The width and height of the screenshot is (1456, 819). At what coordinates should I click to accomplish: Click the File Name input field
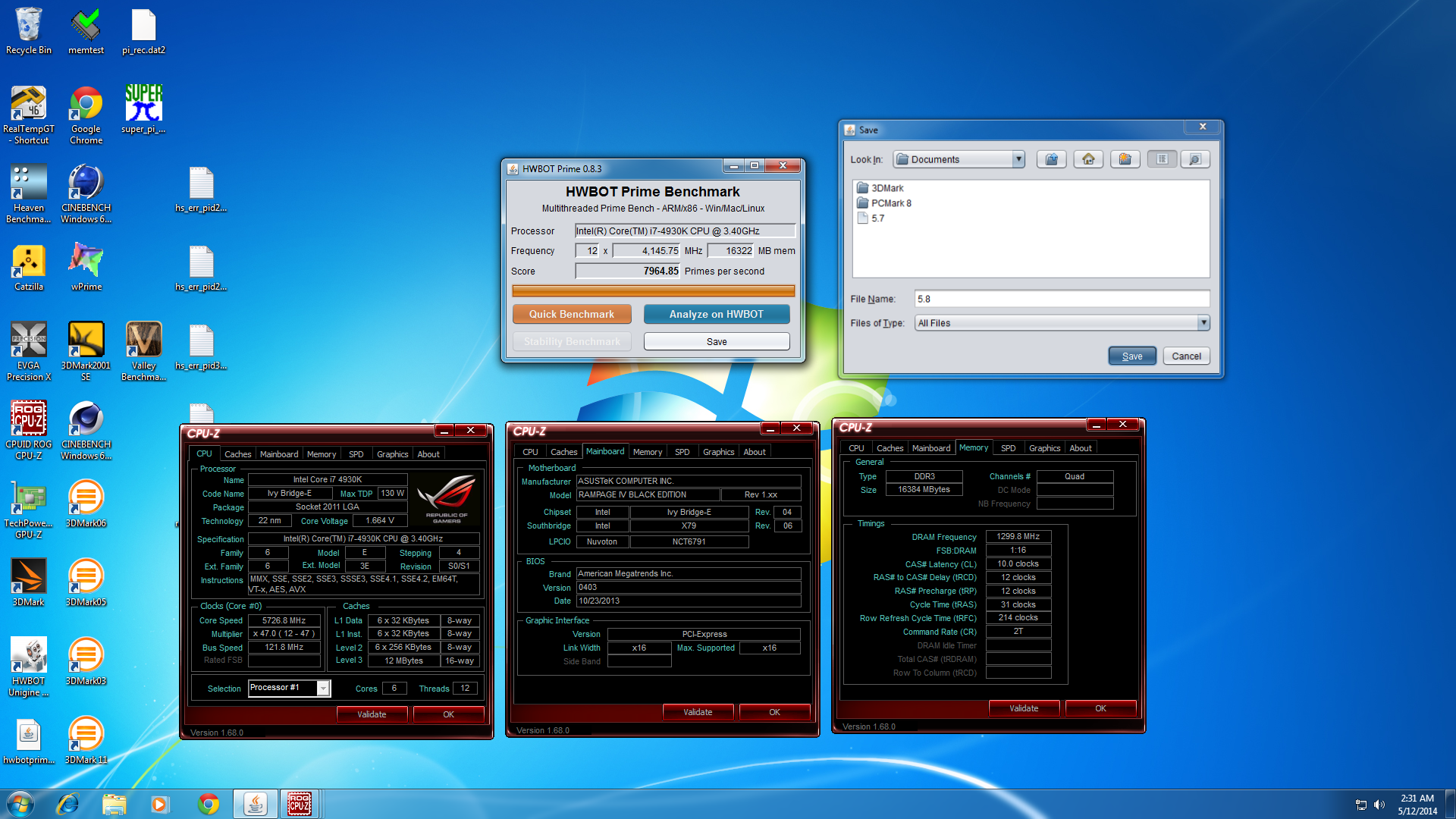coord(1062,299)
